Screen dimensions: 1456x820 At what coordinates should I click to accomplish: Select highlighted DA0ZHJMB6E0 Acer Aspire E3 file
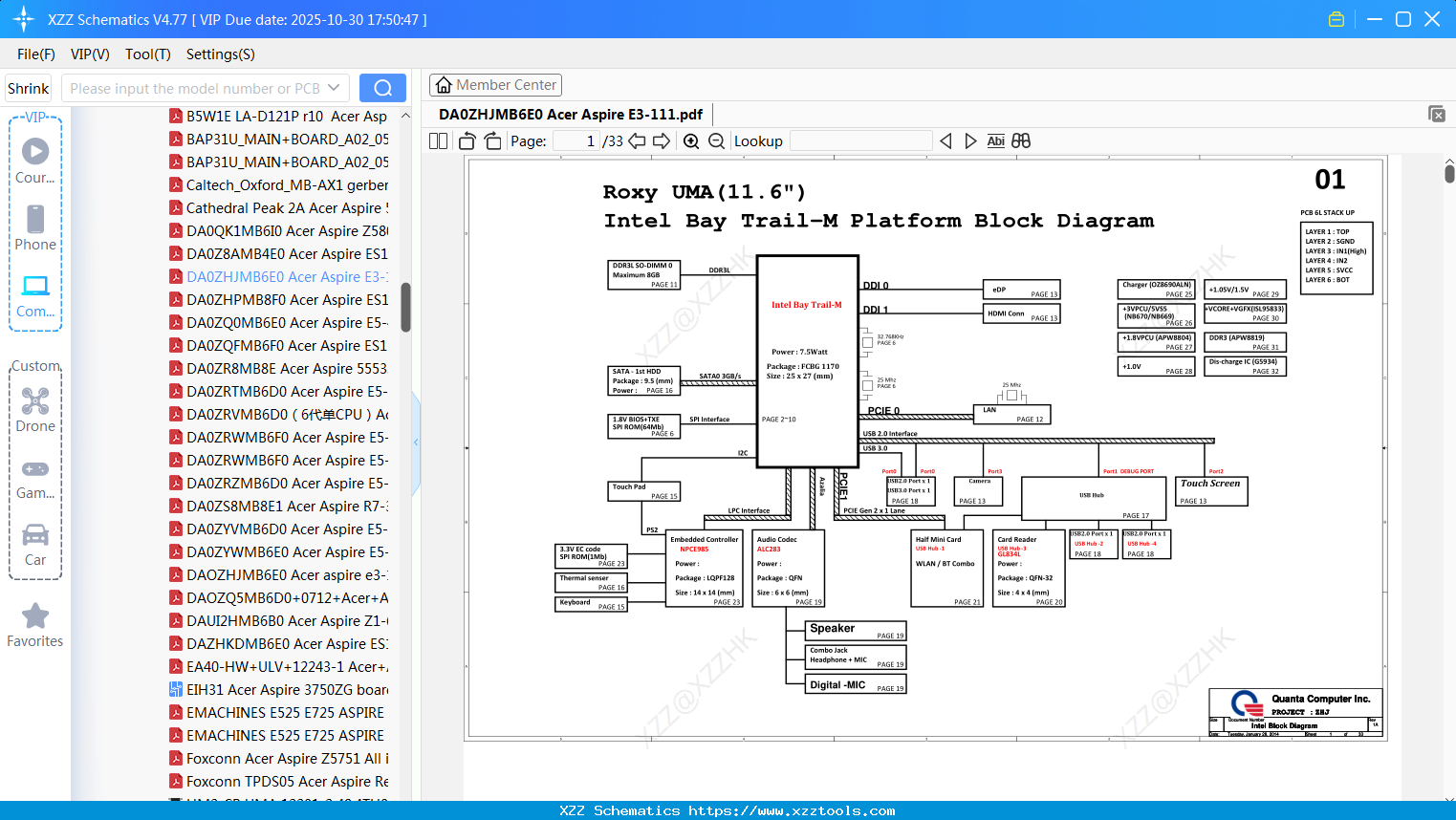pos(287,277)
